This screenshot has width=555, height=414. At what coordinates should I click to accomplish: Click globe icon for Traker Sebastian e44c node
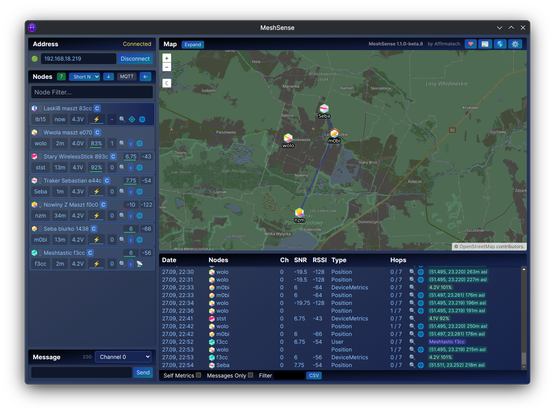pyautogui.click(x=140, y=191)
